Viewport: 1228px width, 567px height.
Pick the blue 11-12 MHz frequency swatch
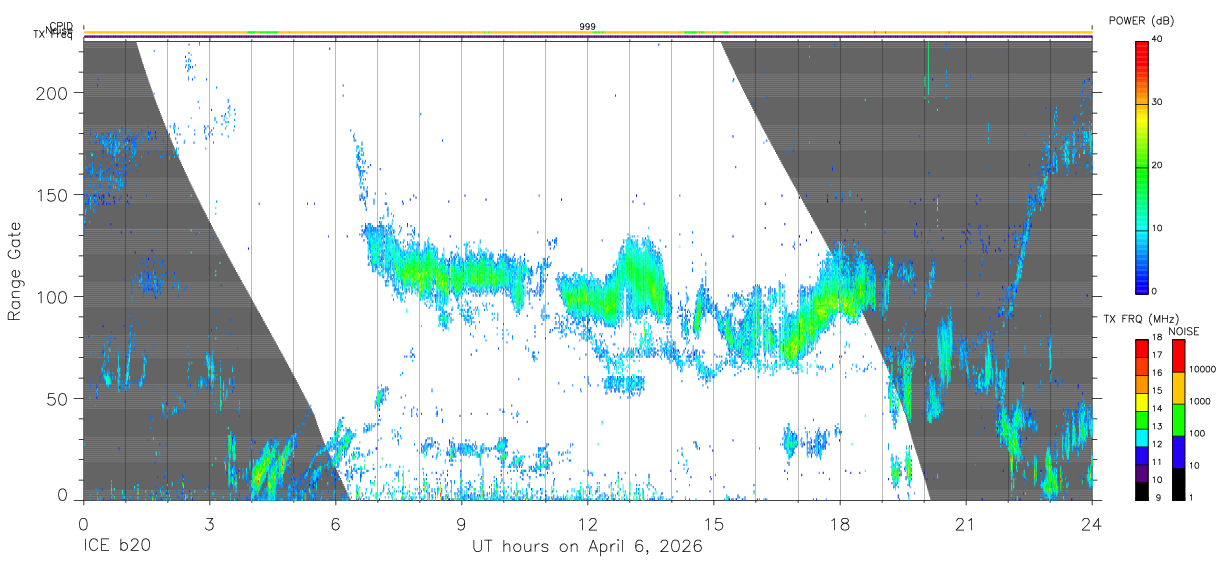coord(1141,456)
